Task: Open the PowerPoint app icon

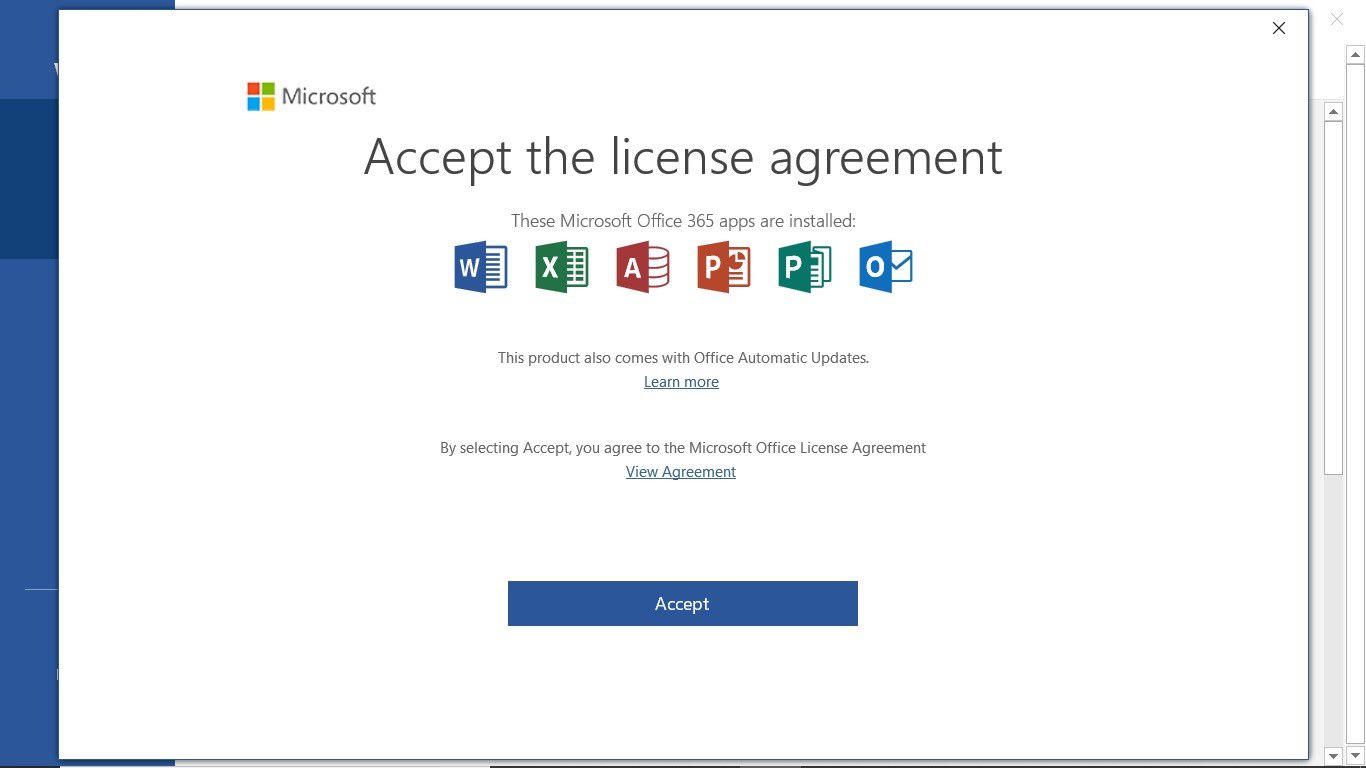Action: pyautogui.click(x=723, y=266)
